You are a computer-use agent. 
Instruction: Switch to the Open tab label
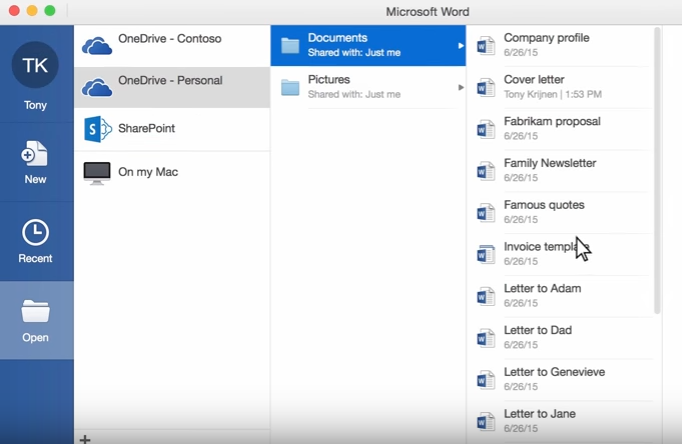pyautogui.click(x=35, y=337)
